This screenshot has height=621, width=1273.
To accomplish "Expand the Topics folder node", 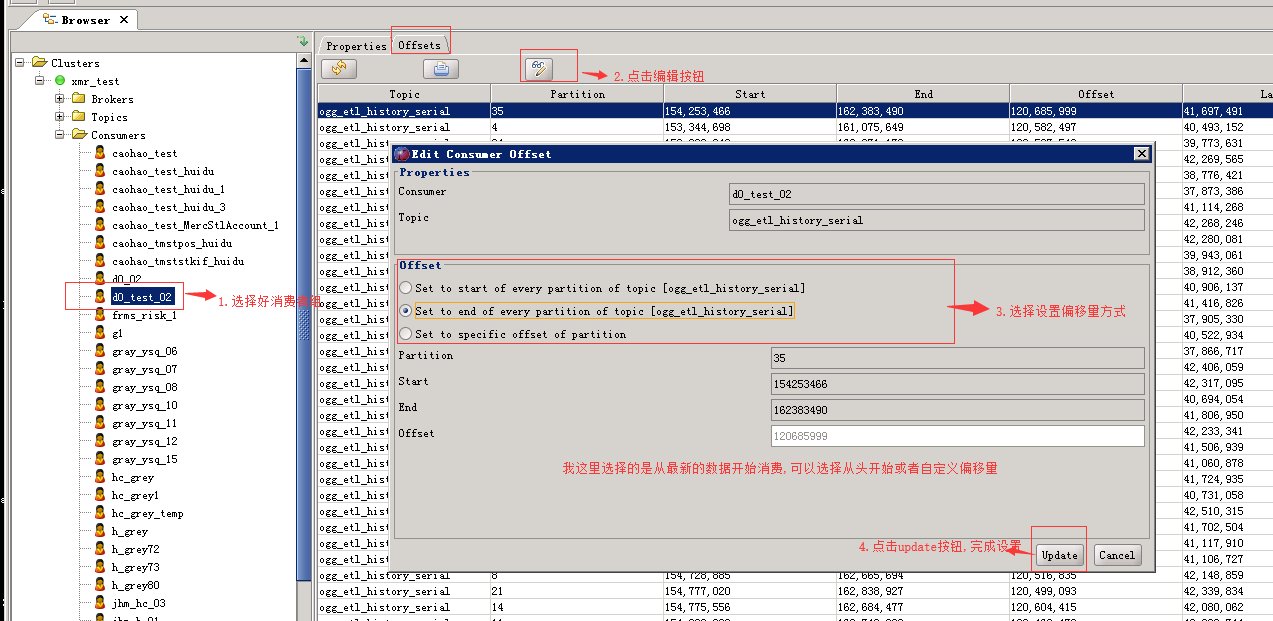I will click(x=60, y=117).
